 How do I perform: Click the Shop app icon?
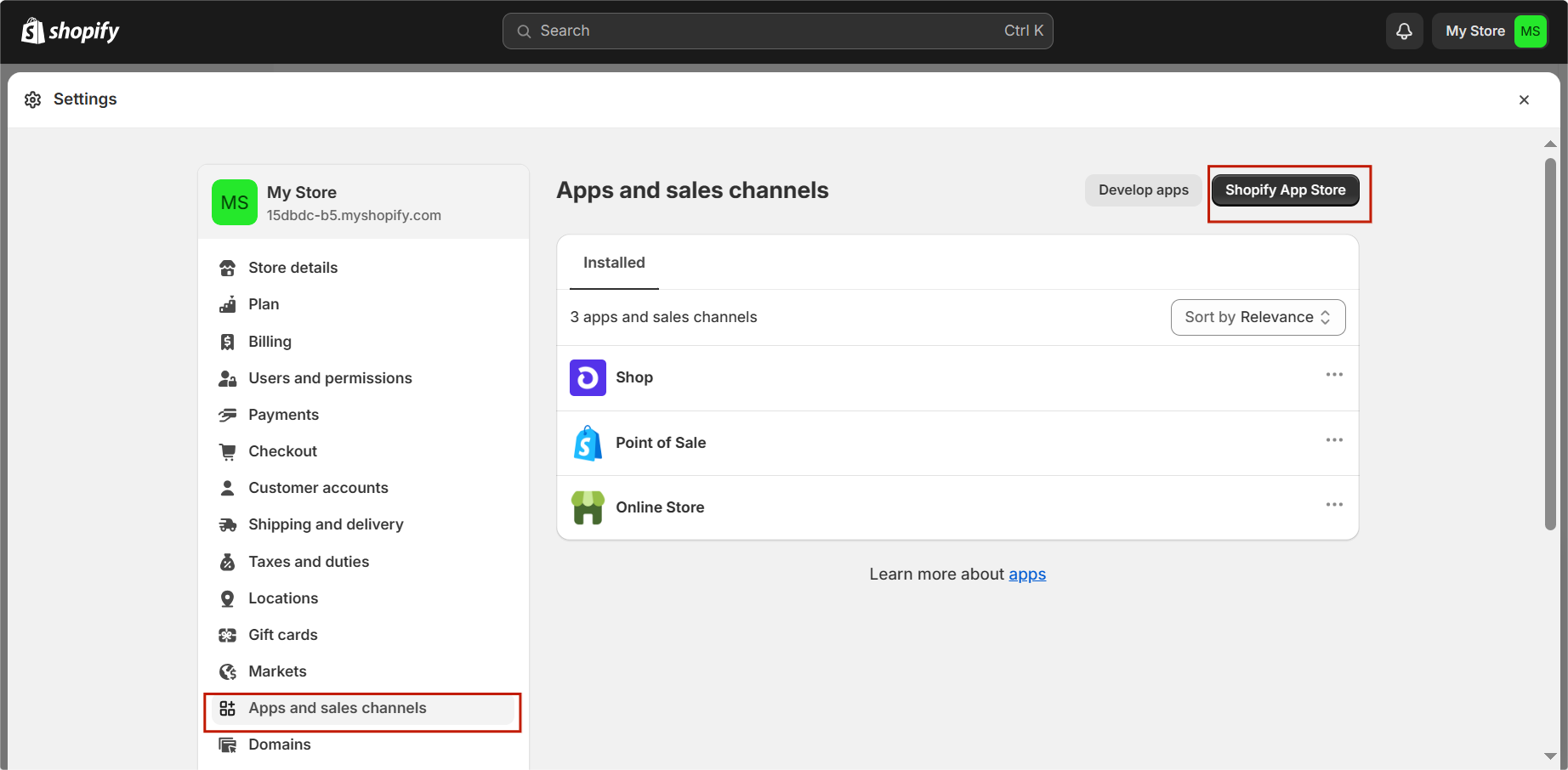coord(588,378)
